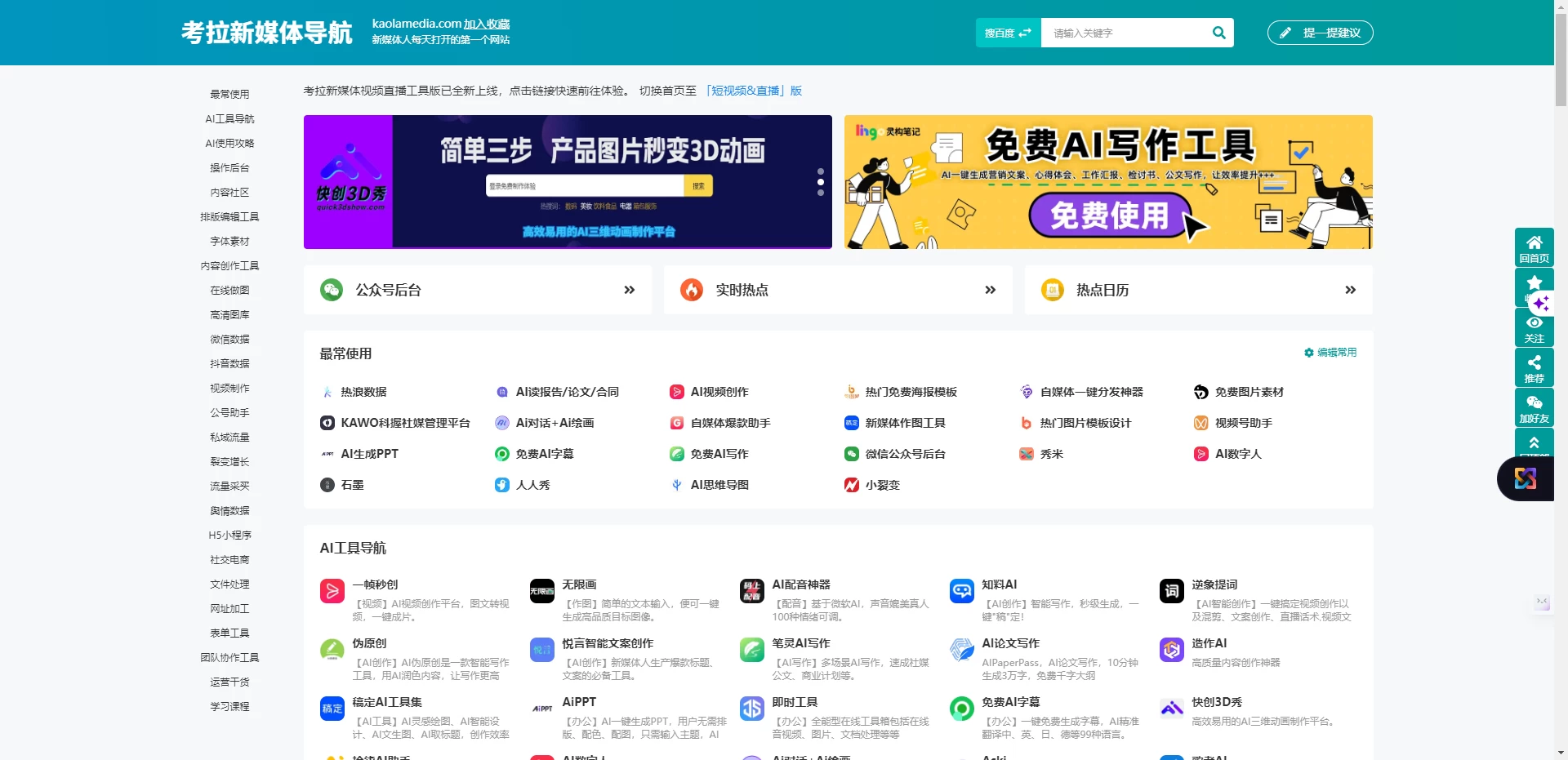Open the AI配音神器 icon
This screenshot has height=760, width=1568.
coord(751,591)
